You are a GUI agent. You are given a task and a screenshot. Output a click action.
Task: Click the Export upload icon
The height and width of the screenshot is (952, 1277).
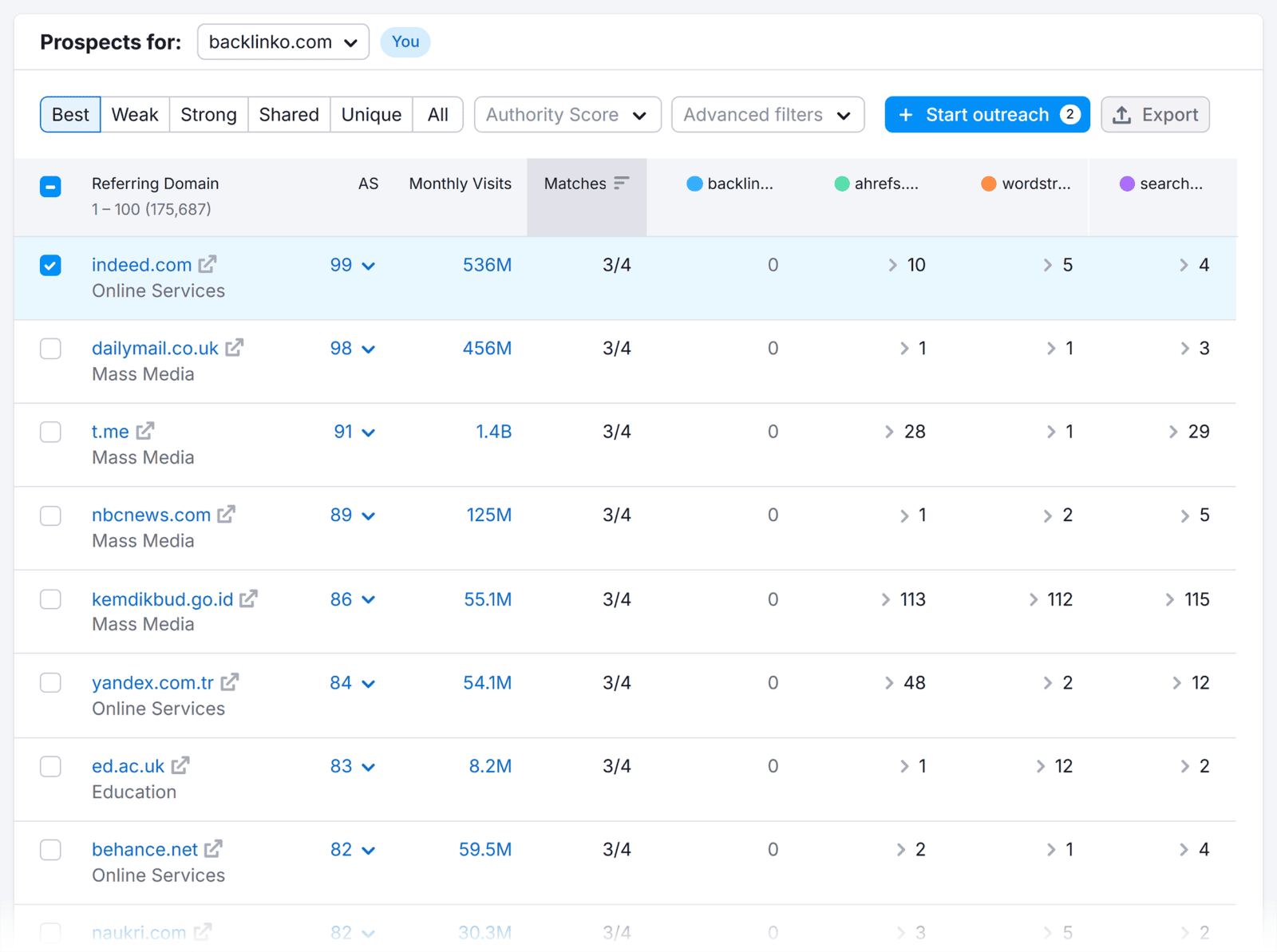[x=1121, y=114]
